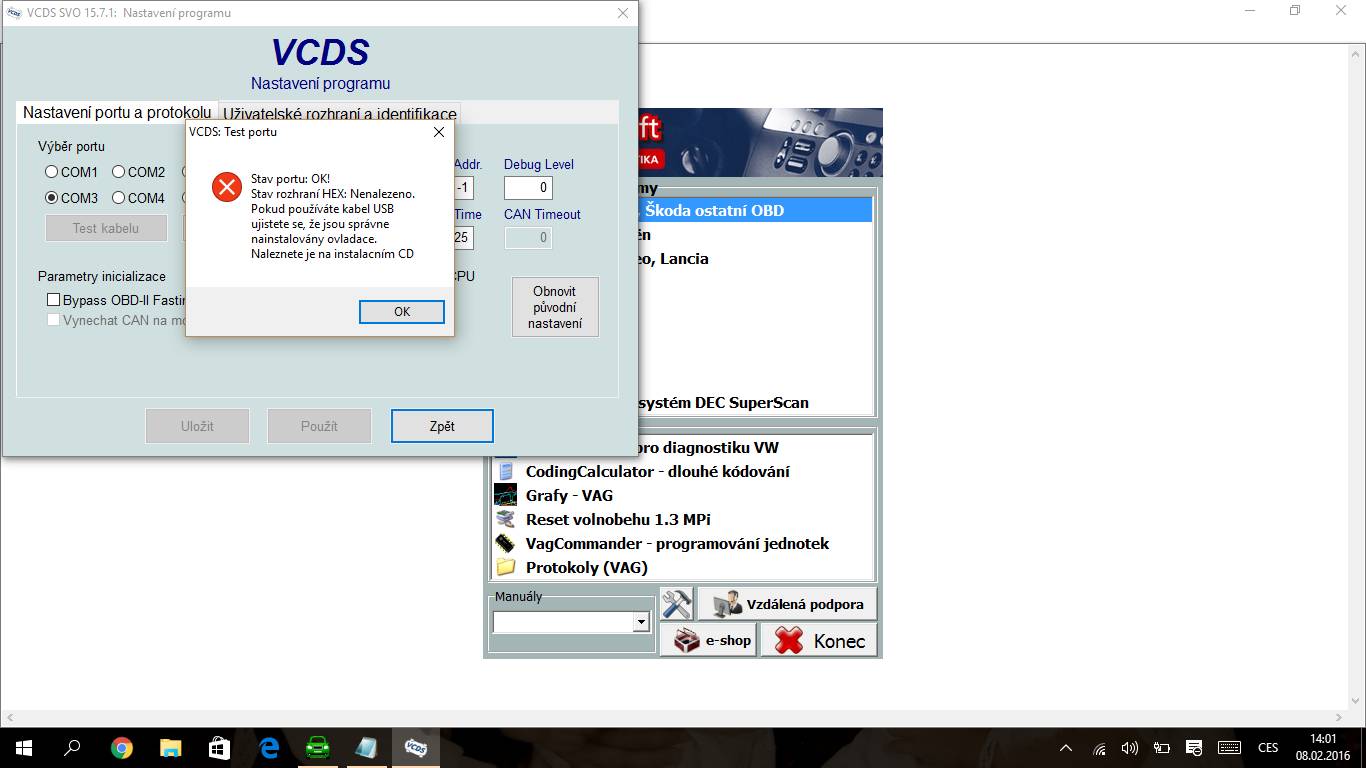Switch to the VCDS taskbar icon

click(415, 748)
